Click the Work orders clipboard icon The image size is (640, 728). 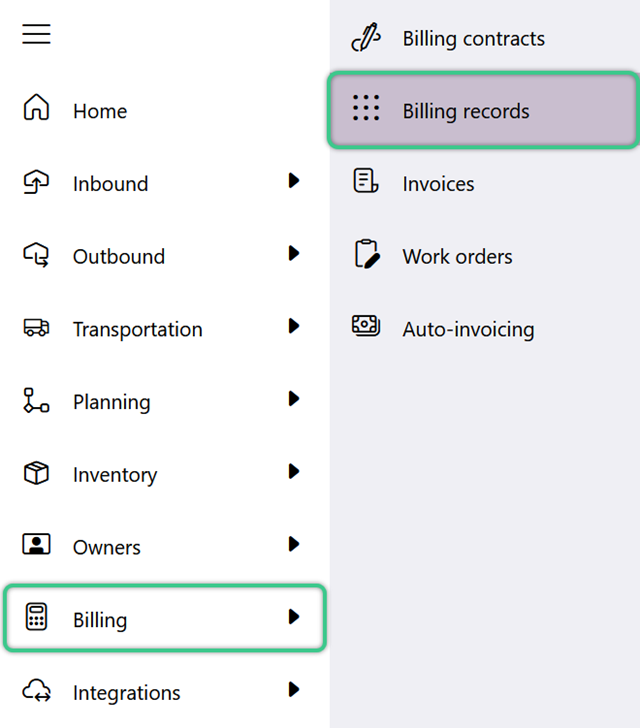click(x=367, y=254)
